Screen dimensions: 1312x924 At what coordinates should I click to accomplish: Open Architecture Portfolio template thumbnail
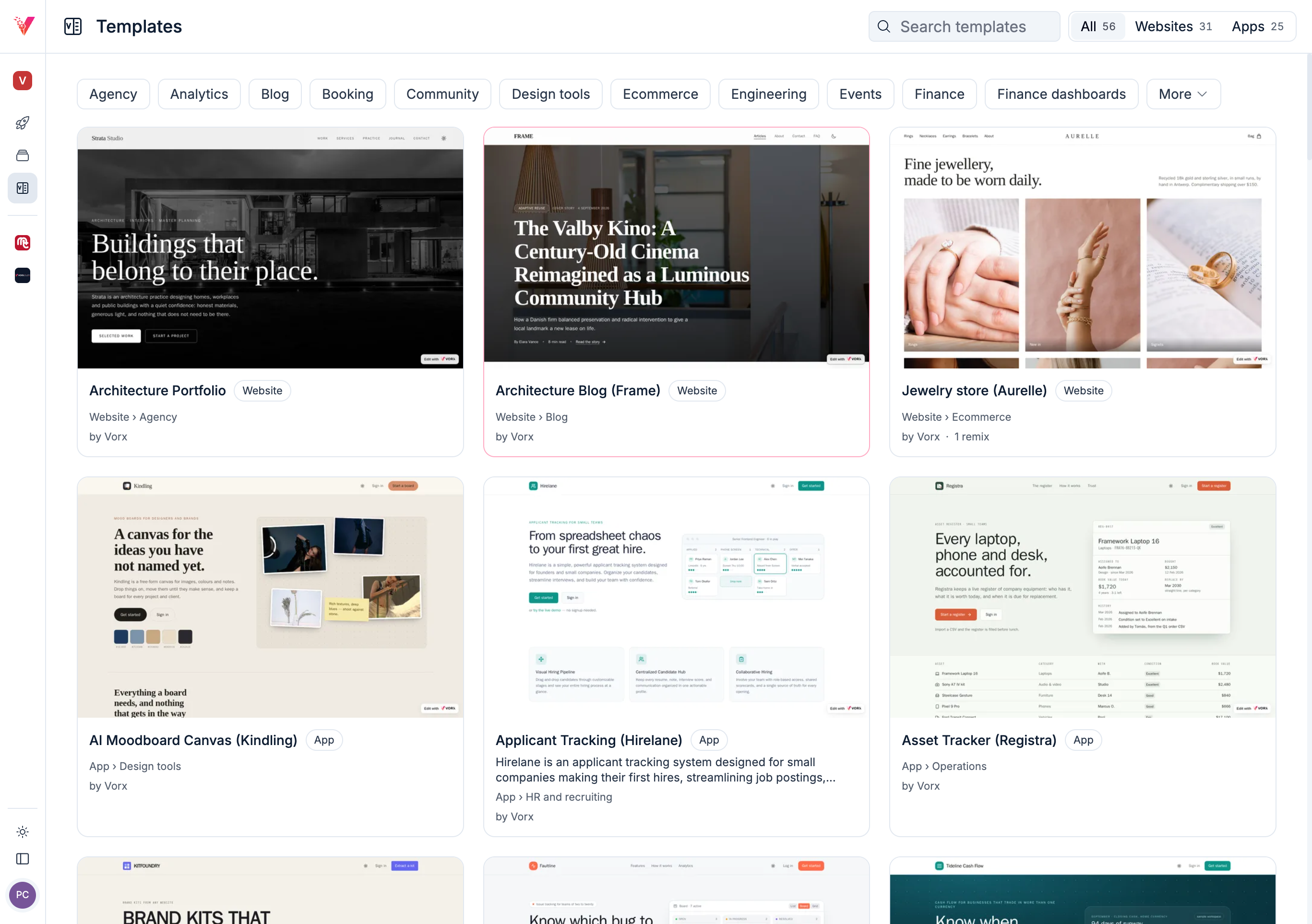pos(270,248)
